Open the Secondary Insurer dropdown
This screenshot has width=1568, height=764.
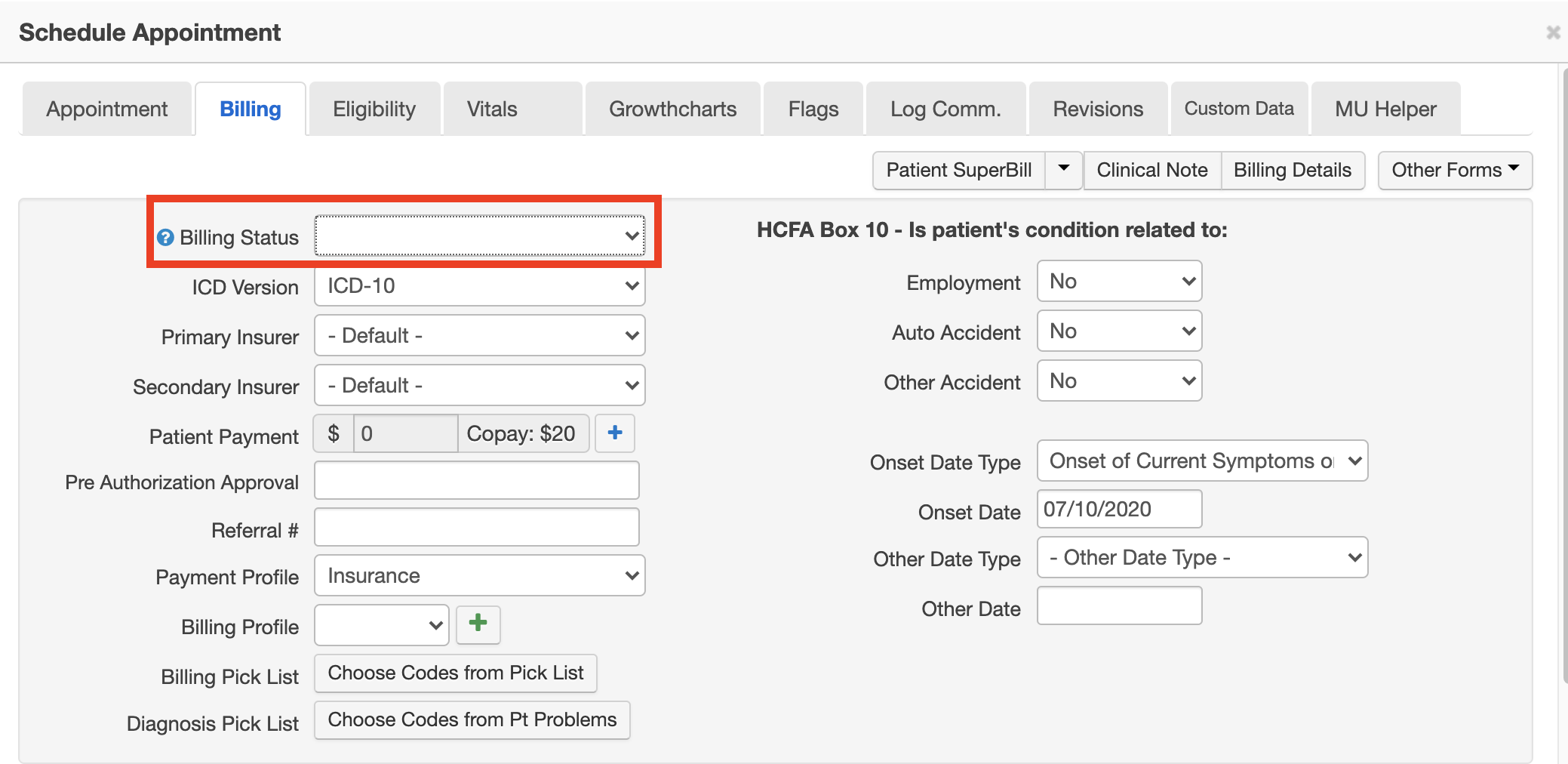click(x=480, y=385)
